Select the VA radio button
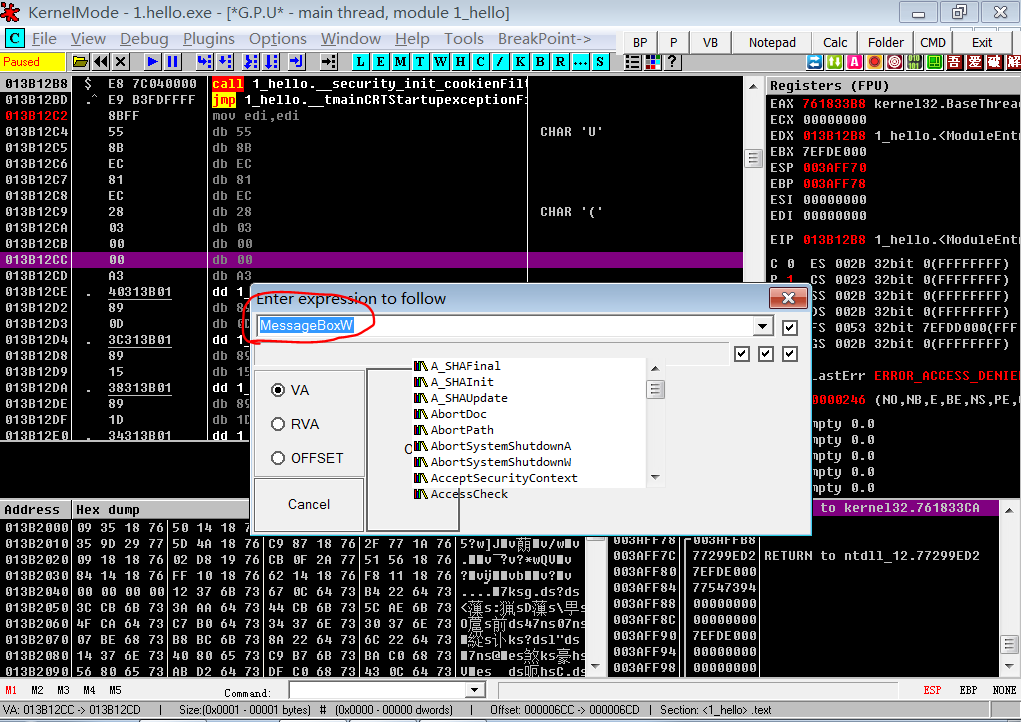 pyautogui.click(x=278, y=390)
